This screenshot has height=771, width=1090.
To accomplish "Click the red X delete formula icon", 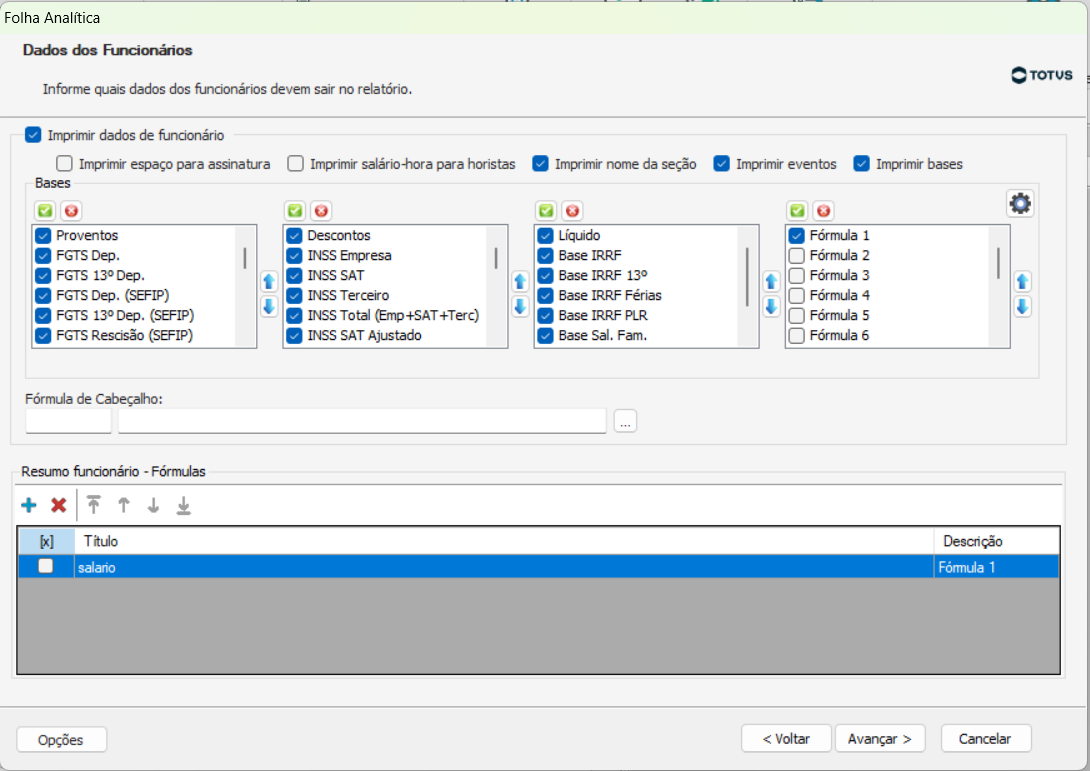I will click(59, 506).
